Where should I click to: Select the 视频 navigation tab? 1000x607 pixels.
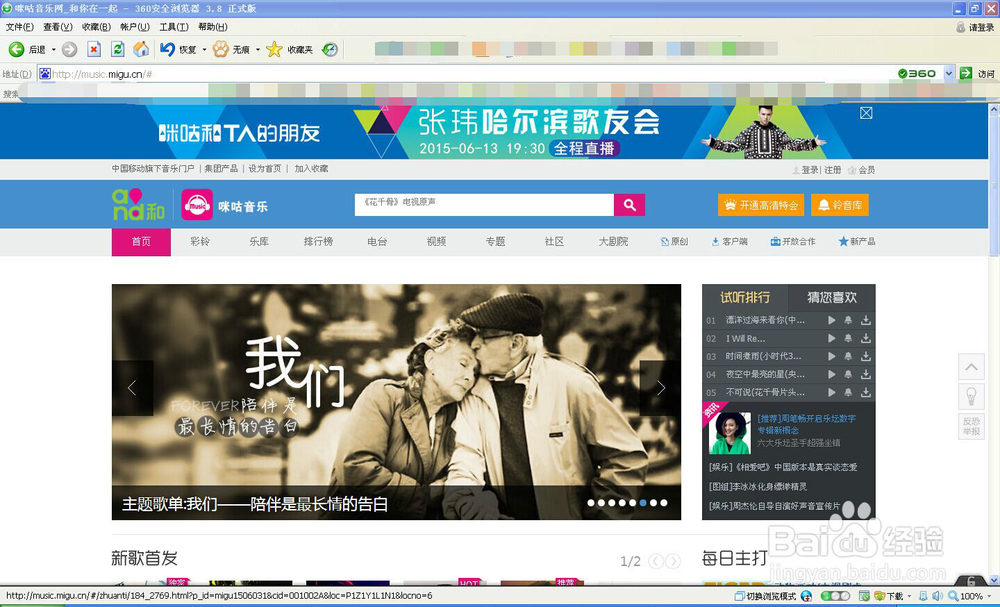coord(436,242)
